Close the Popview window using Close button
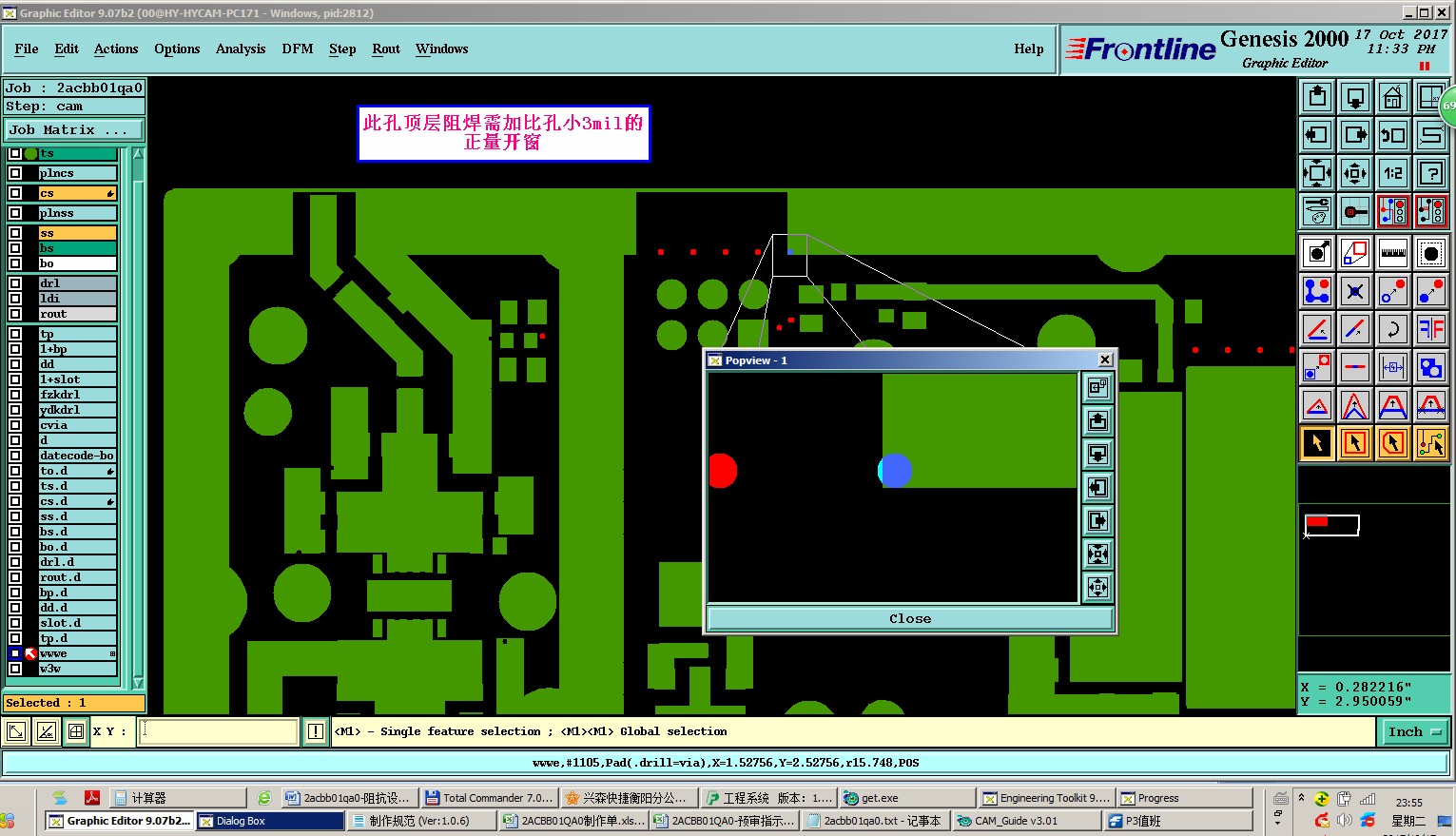 [910, 618]
